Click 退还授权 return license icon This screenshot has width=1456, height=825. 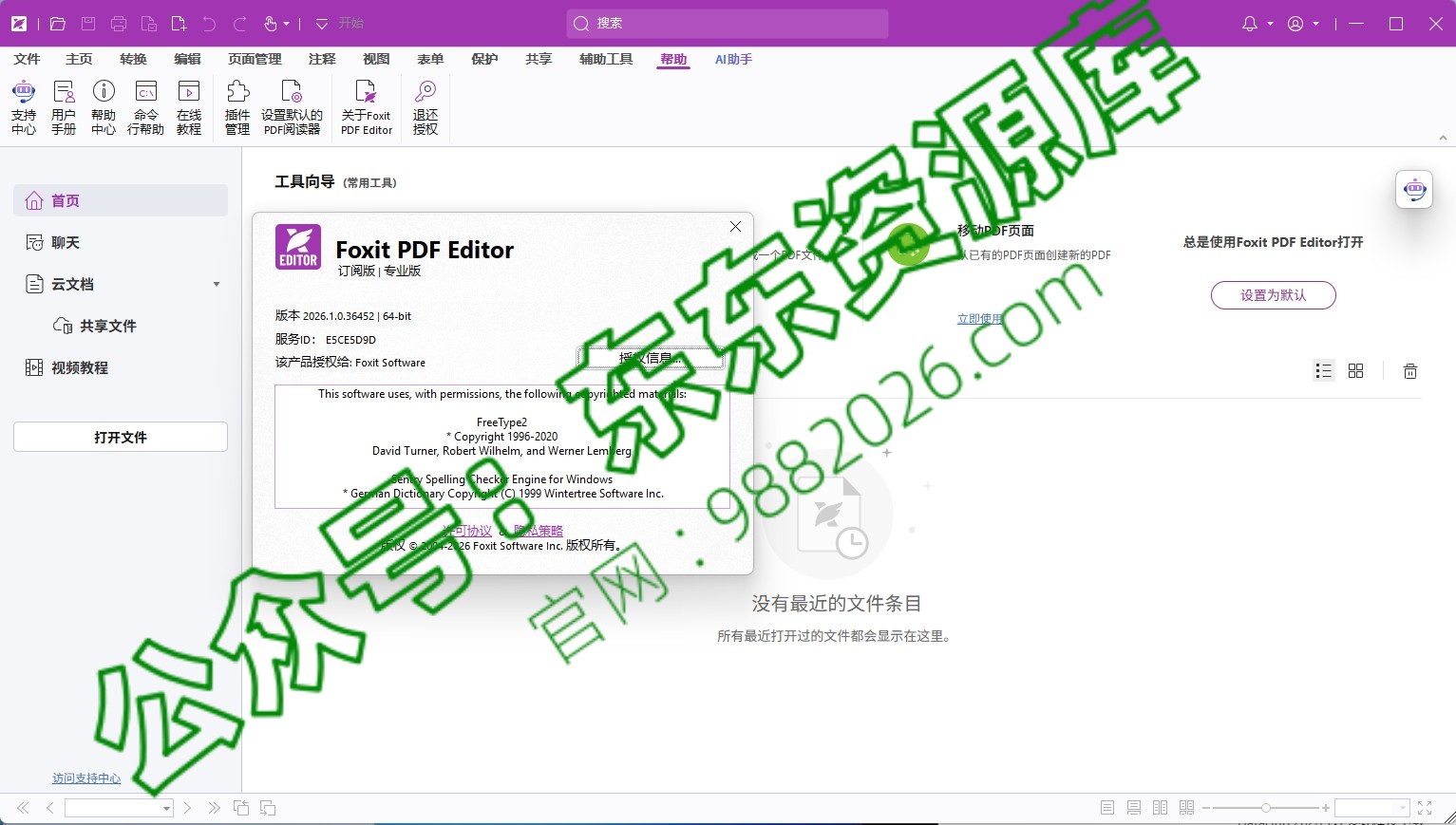(425, 104)
